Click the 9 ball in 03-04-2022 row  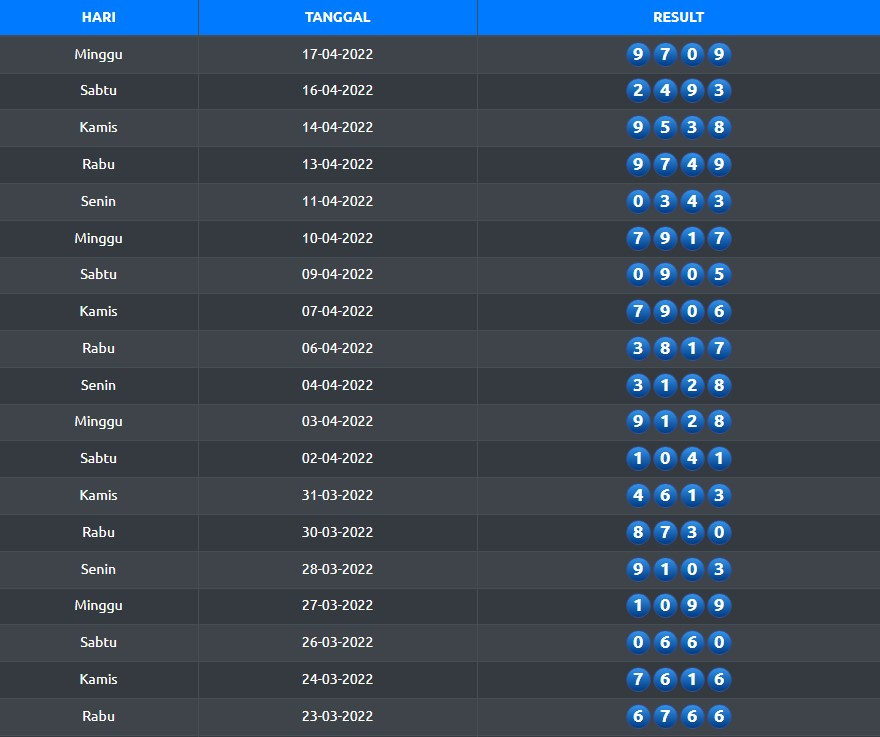(638, 422)
